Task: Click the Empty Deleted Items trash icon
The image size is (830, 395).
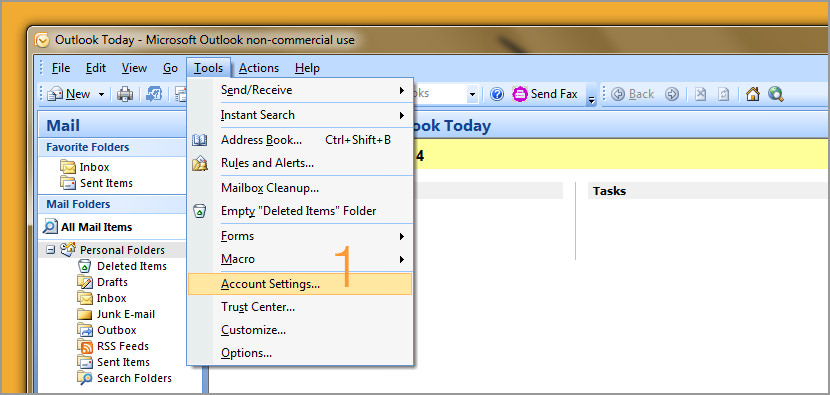Action: click(200, 211)
